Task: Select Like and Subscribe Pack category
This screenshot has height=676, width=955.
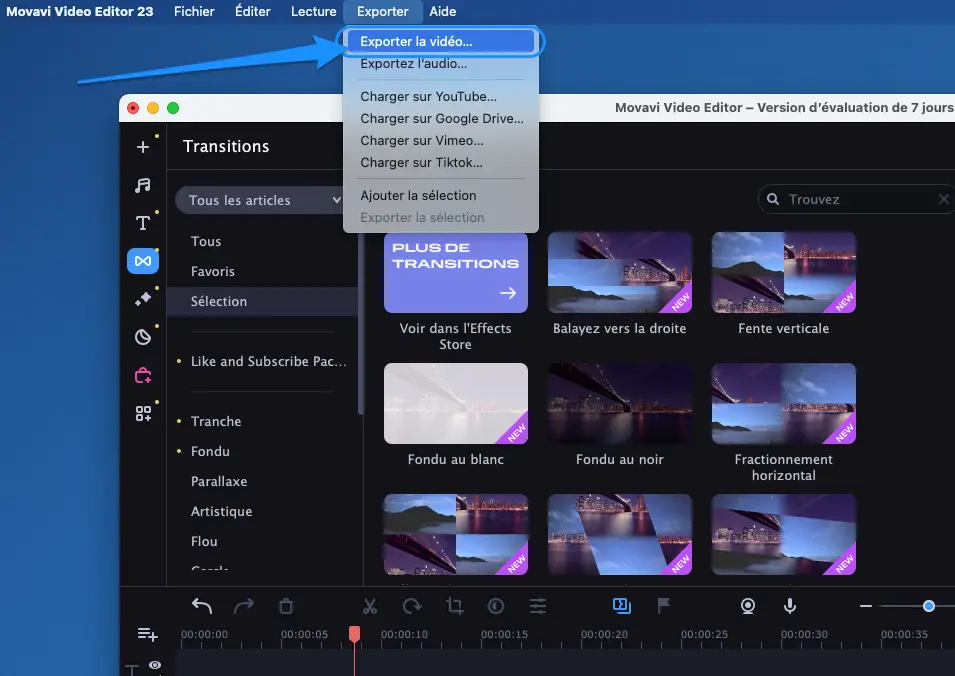Action: tap(262, 361)
